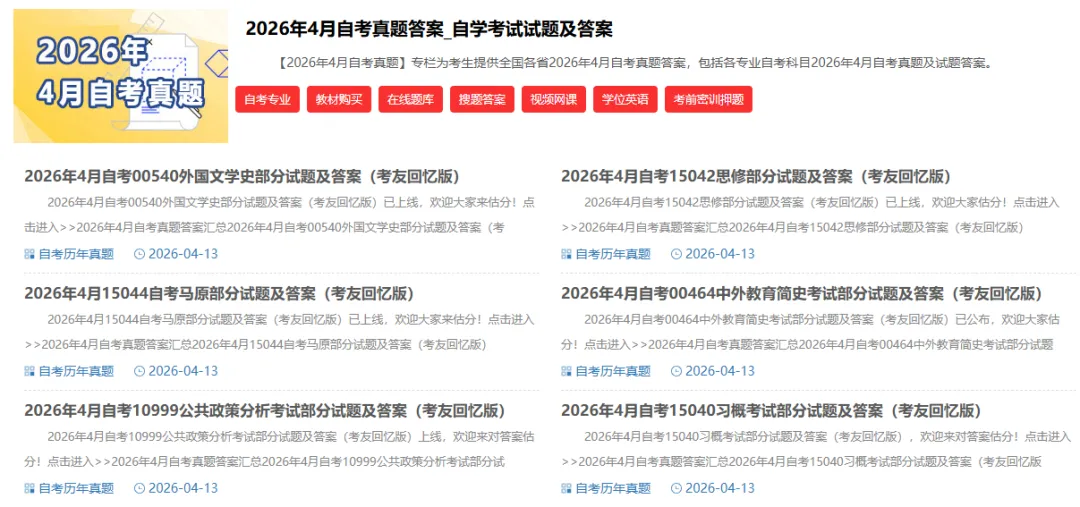
Task: Open the 15042思修 article title
Action: (756, 176)
